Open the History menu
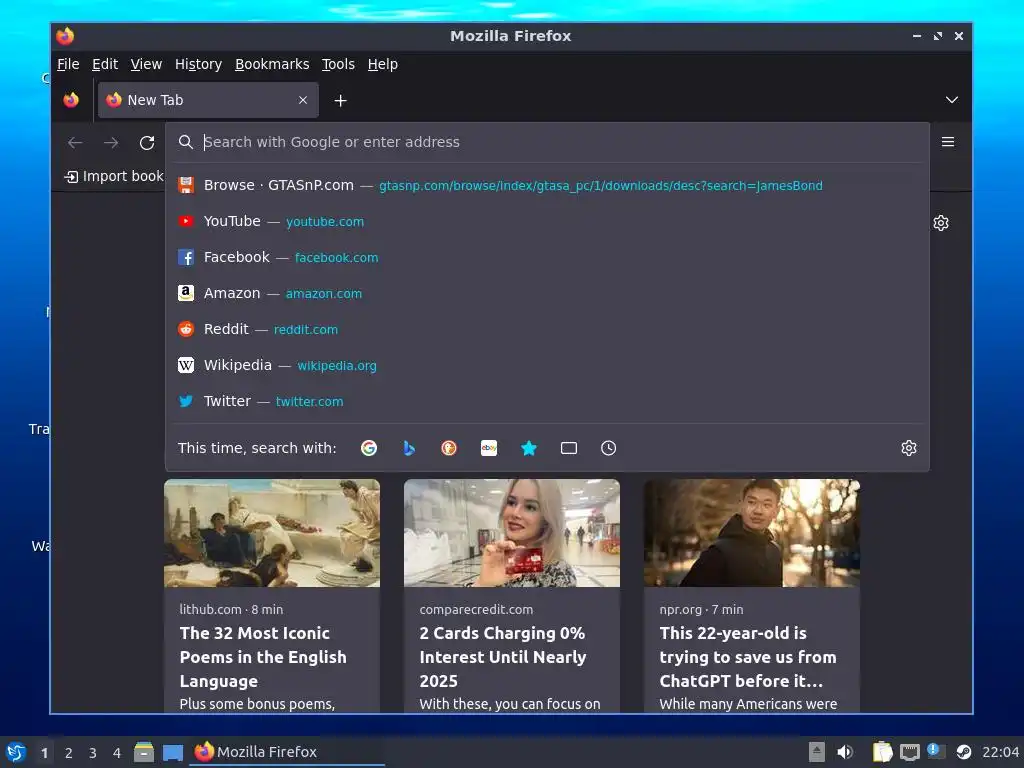 pyautogui.click(x=199, y=64)
